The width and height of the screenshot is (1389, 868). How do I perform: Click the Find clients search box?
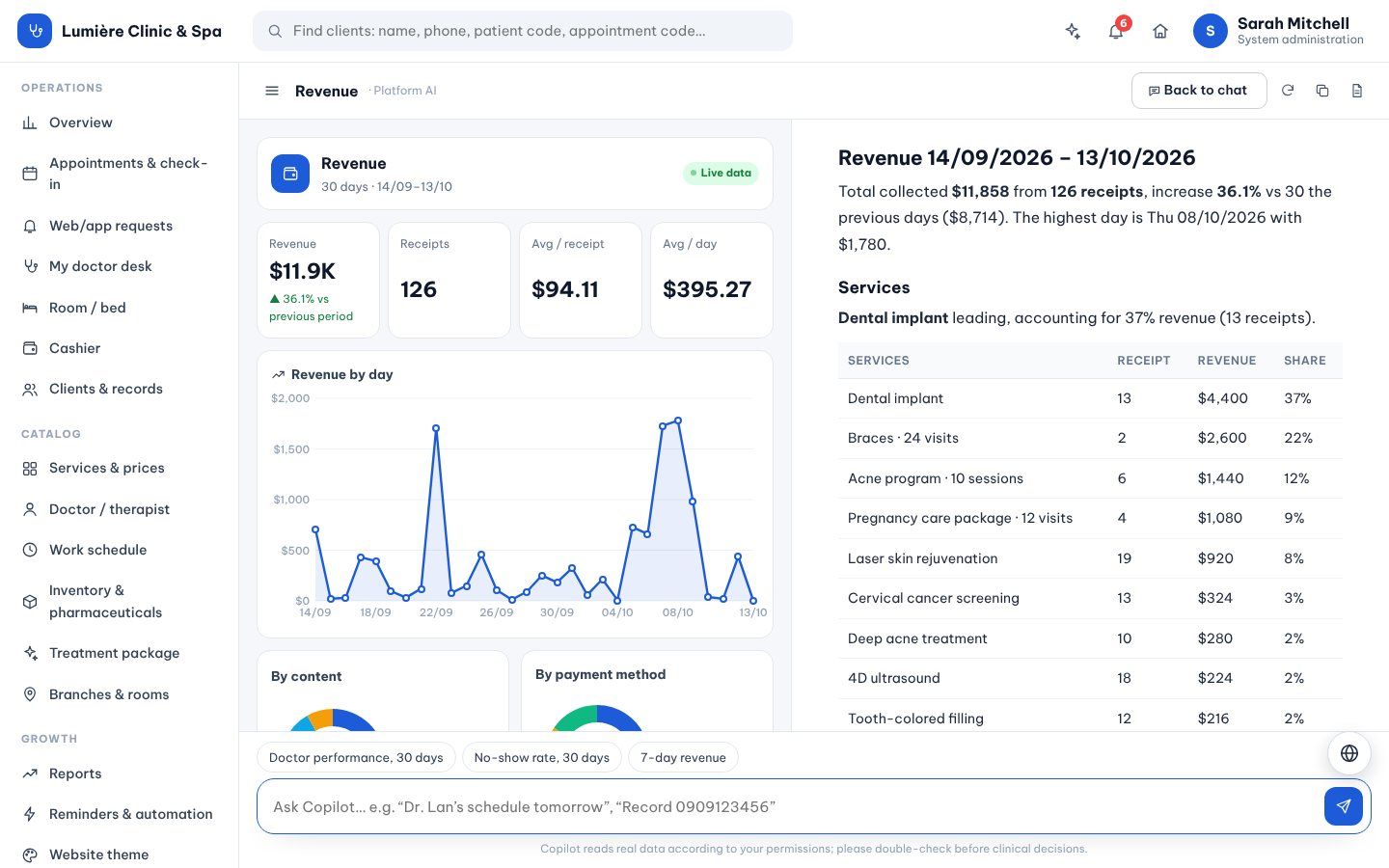(x=523, y=31)
